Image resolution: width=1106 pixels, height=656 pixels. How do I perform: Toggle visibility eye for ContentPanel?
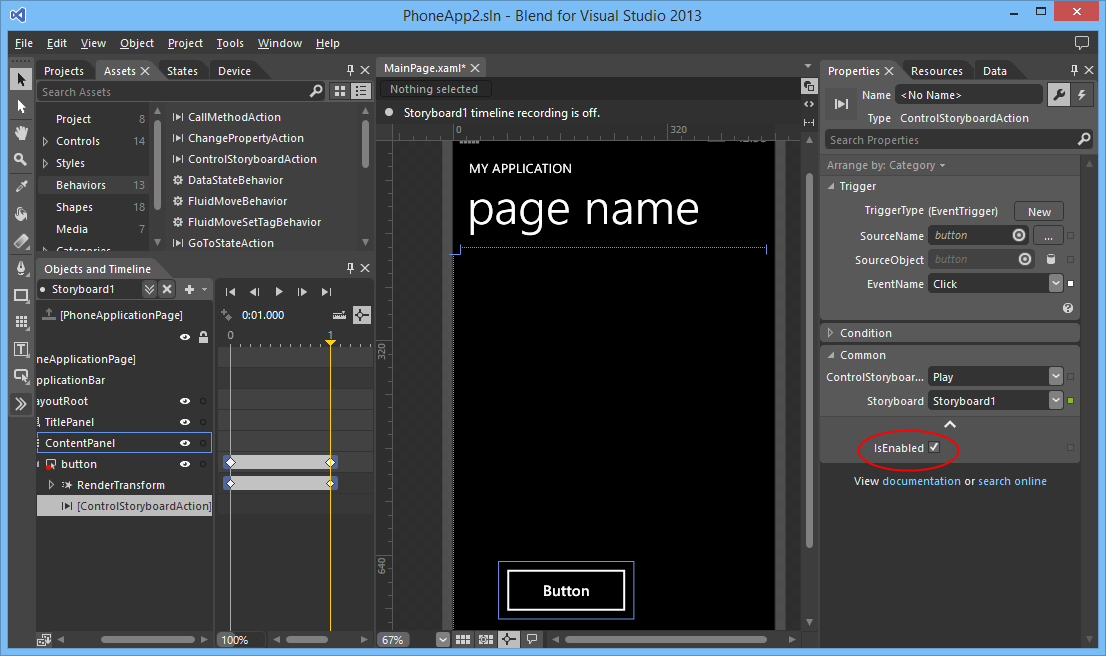(185, 444)
